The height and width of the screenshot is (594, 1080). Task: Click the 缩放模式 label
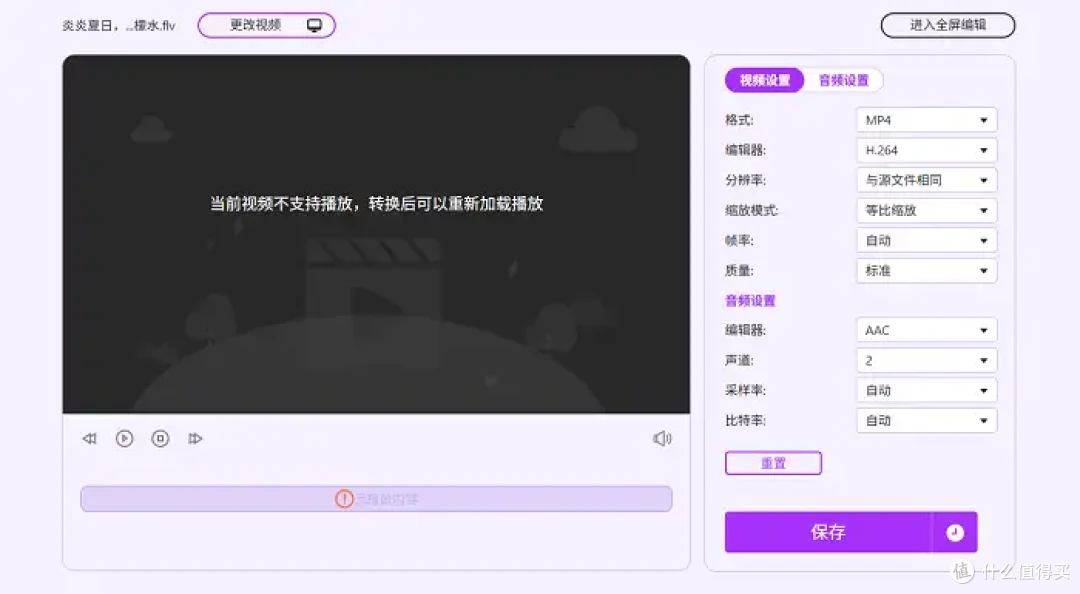tap(751, 210)
